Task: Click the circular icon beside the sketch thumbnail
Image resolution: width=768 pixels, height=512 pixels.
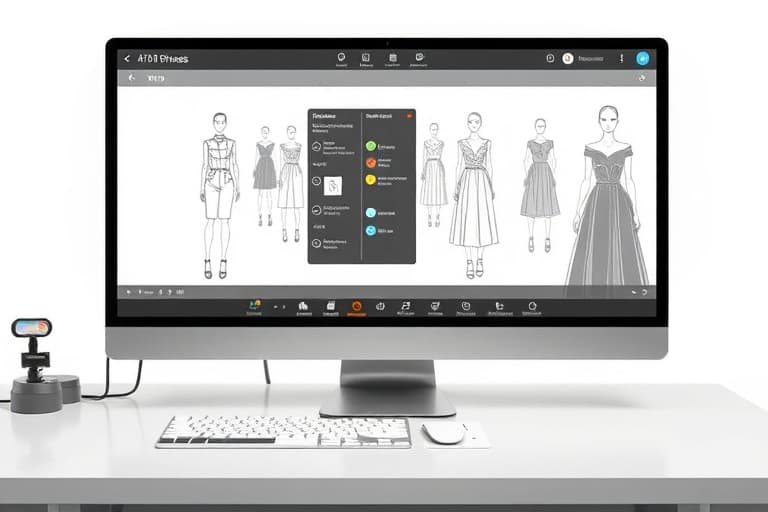Action: click(317, 181)
